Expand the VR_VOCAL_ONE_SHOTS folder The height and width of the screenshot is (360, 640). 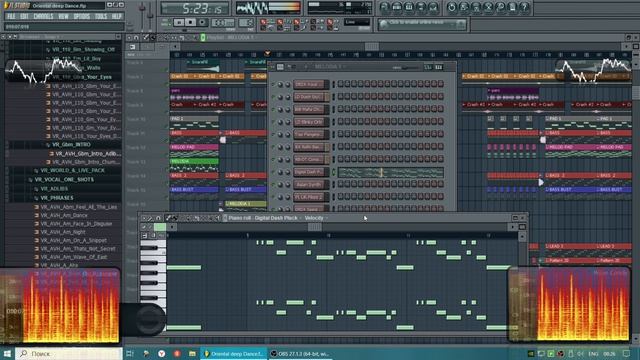pos(64,180)
